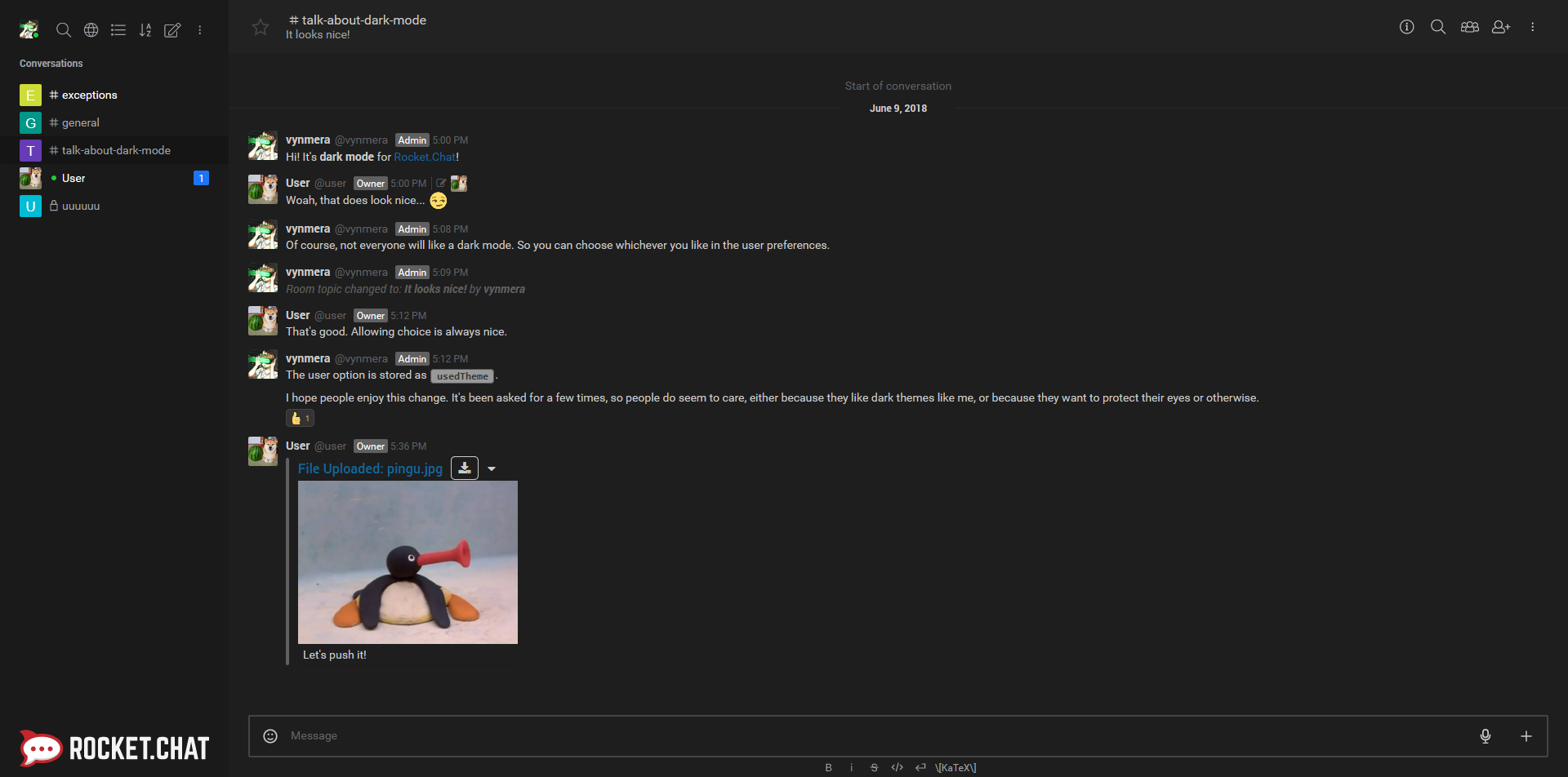
Task: Open sidebar sort options icon
Action: [145, 30]
